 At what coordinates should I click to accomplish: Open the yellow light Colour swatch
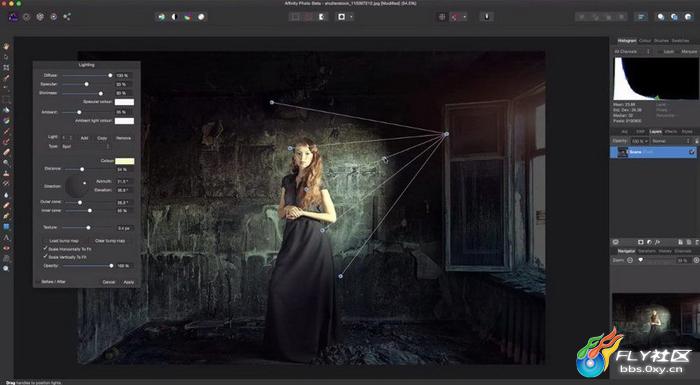(124, 161)
